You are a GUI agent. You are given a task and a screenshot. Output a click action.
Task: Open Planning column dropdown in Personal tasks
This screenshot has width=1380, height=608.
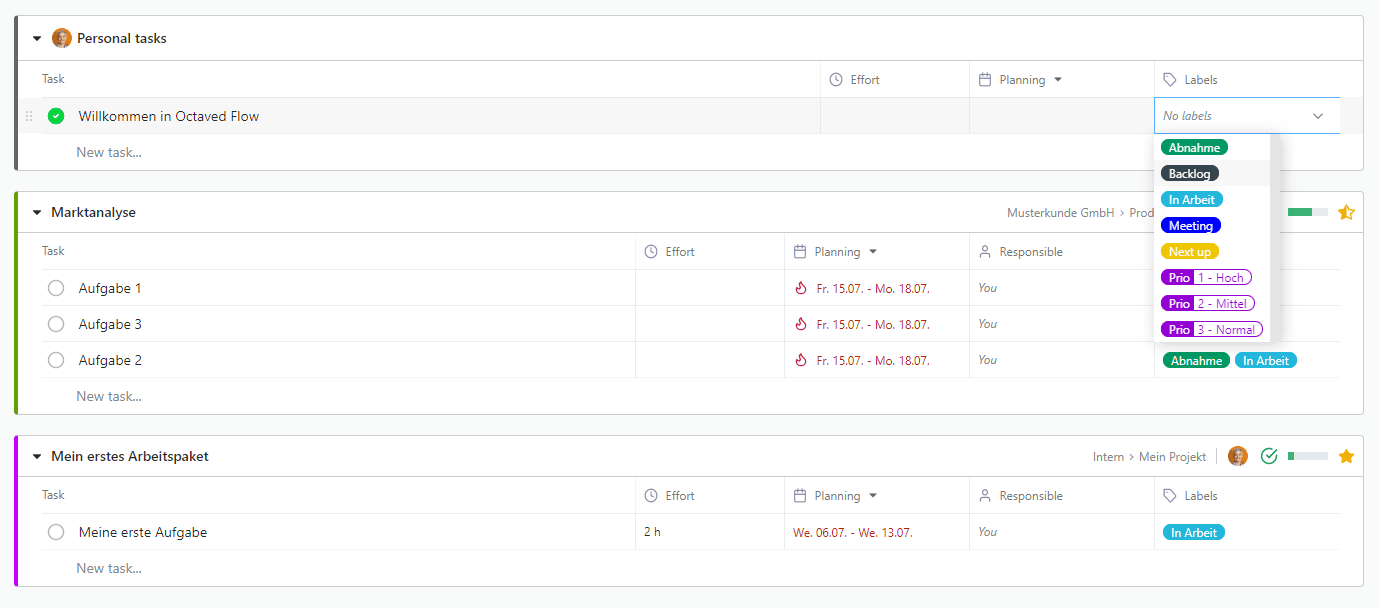(x=1058, y=80)
